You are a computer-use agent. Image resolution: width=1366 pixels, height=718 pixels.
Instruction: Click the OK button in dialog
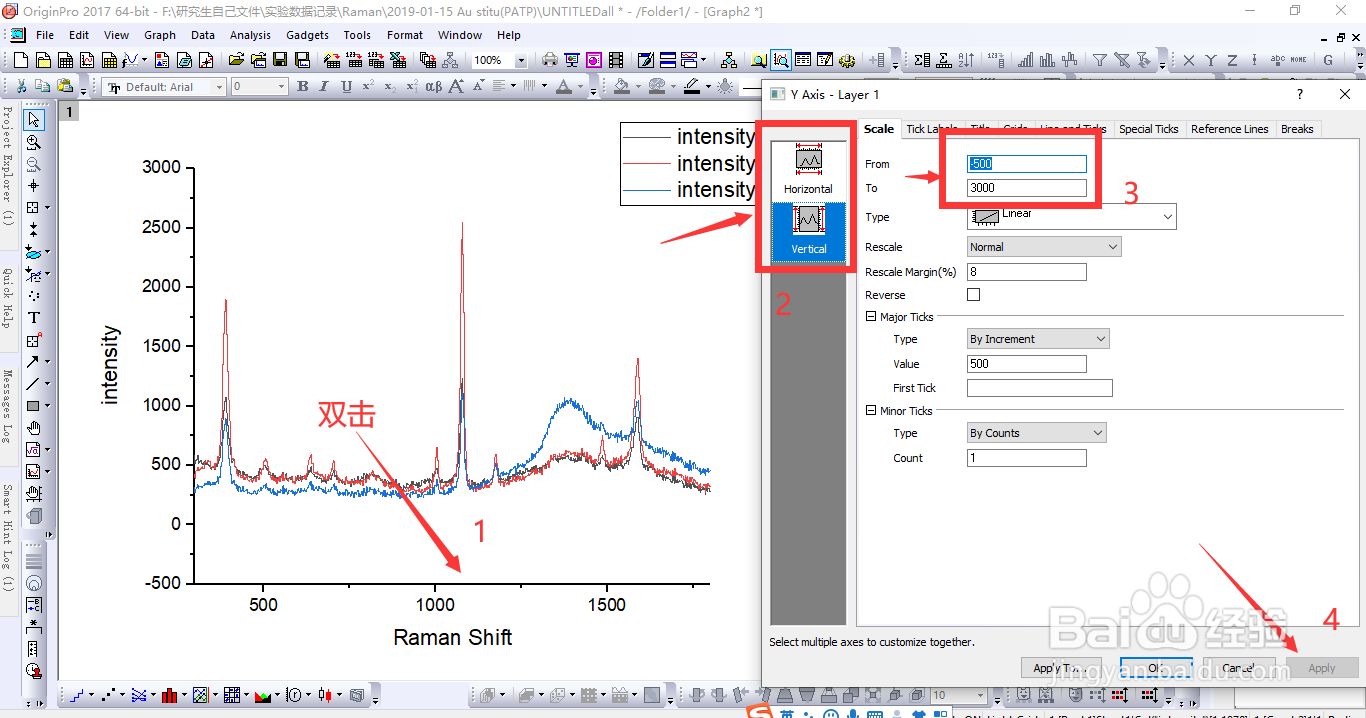1155,668
